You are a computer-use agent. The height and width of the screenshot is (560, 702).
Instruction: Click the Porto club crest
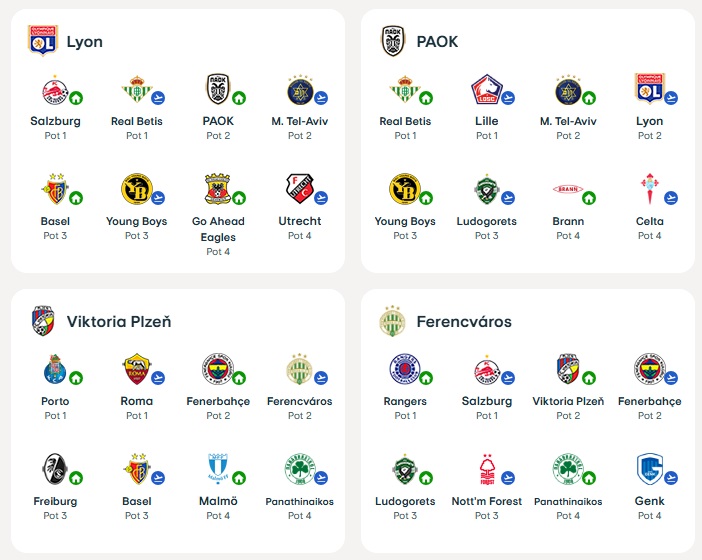(x=55, y=369)
